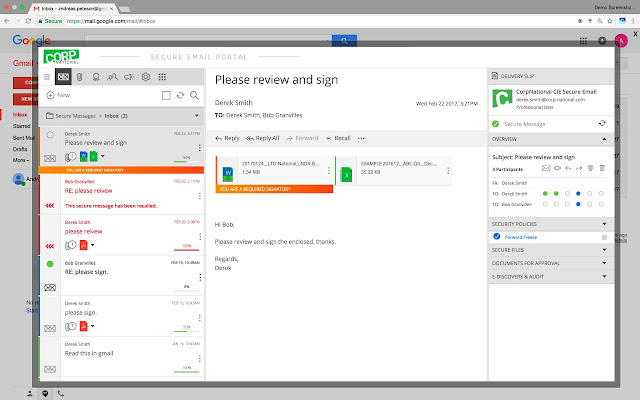Click the Gmail search button

(x=344, y=40)
